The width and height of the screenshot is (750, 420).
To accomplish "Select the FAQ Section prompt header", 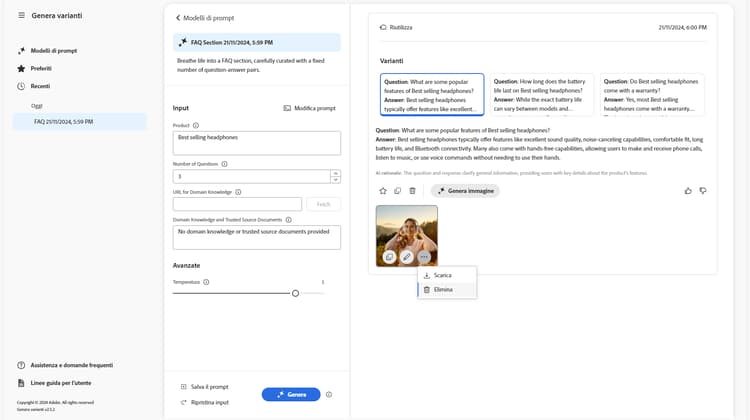I will coord(257,43).
